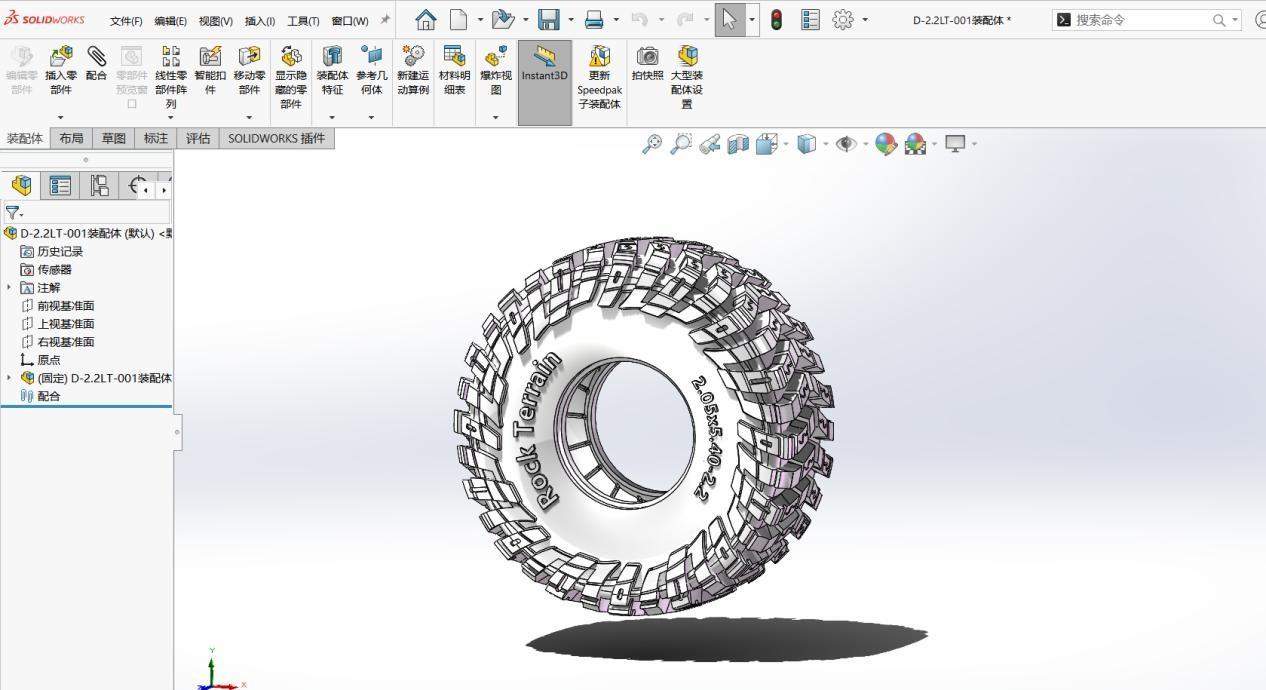Switch to the 评估 tab
Viewport: 1266px width, 690px height.
point(198,139)
